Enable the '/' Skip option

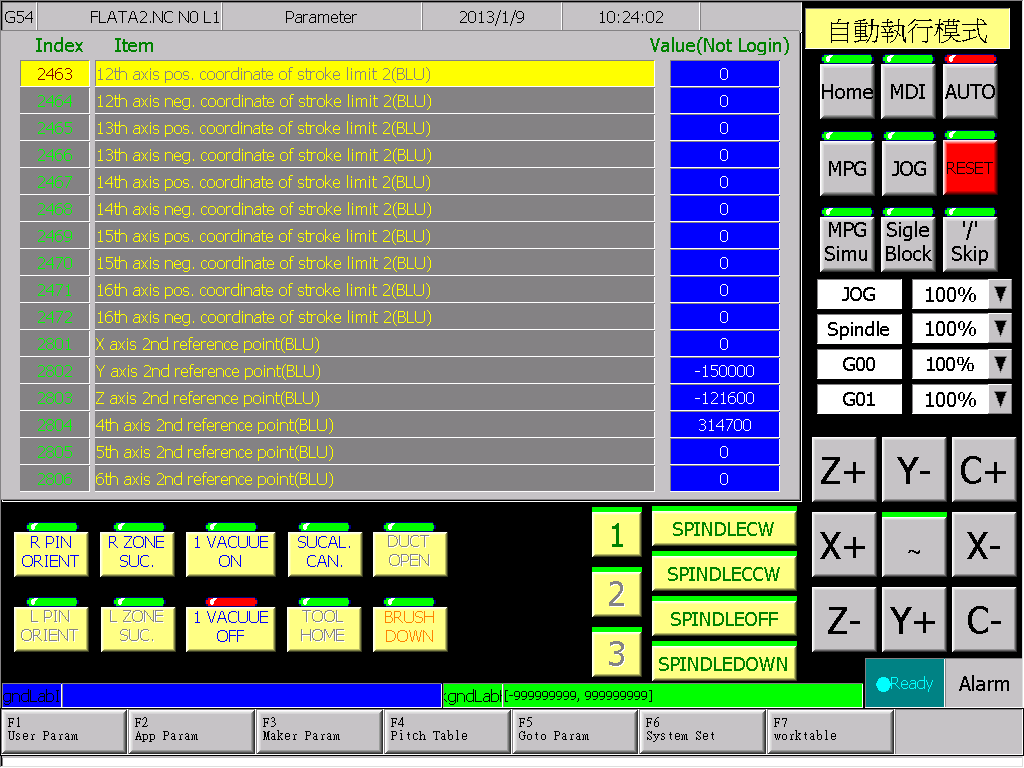tap(970, 242)
